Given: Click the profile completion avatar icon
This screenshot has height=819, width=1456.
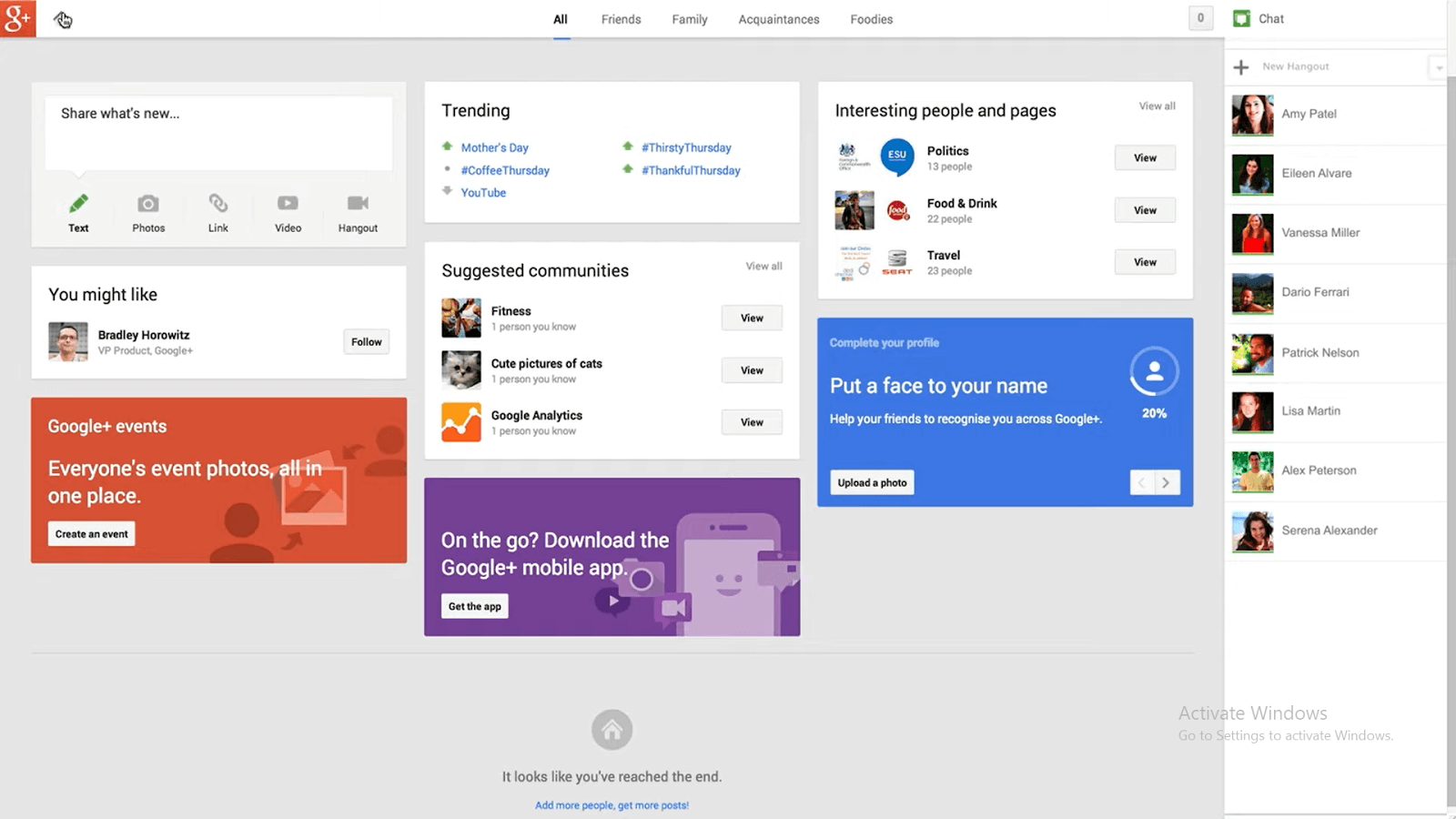Looking at the screenshot, I should (x=1154, y=371).
